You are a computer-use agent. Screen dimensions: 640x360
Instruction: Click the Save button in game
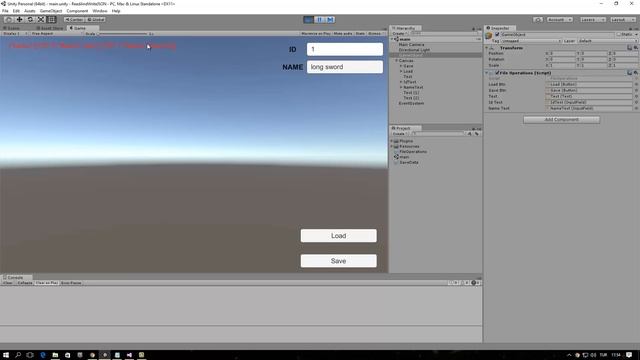click(339, 261)
